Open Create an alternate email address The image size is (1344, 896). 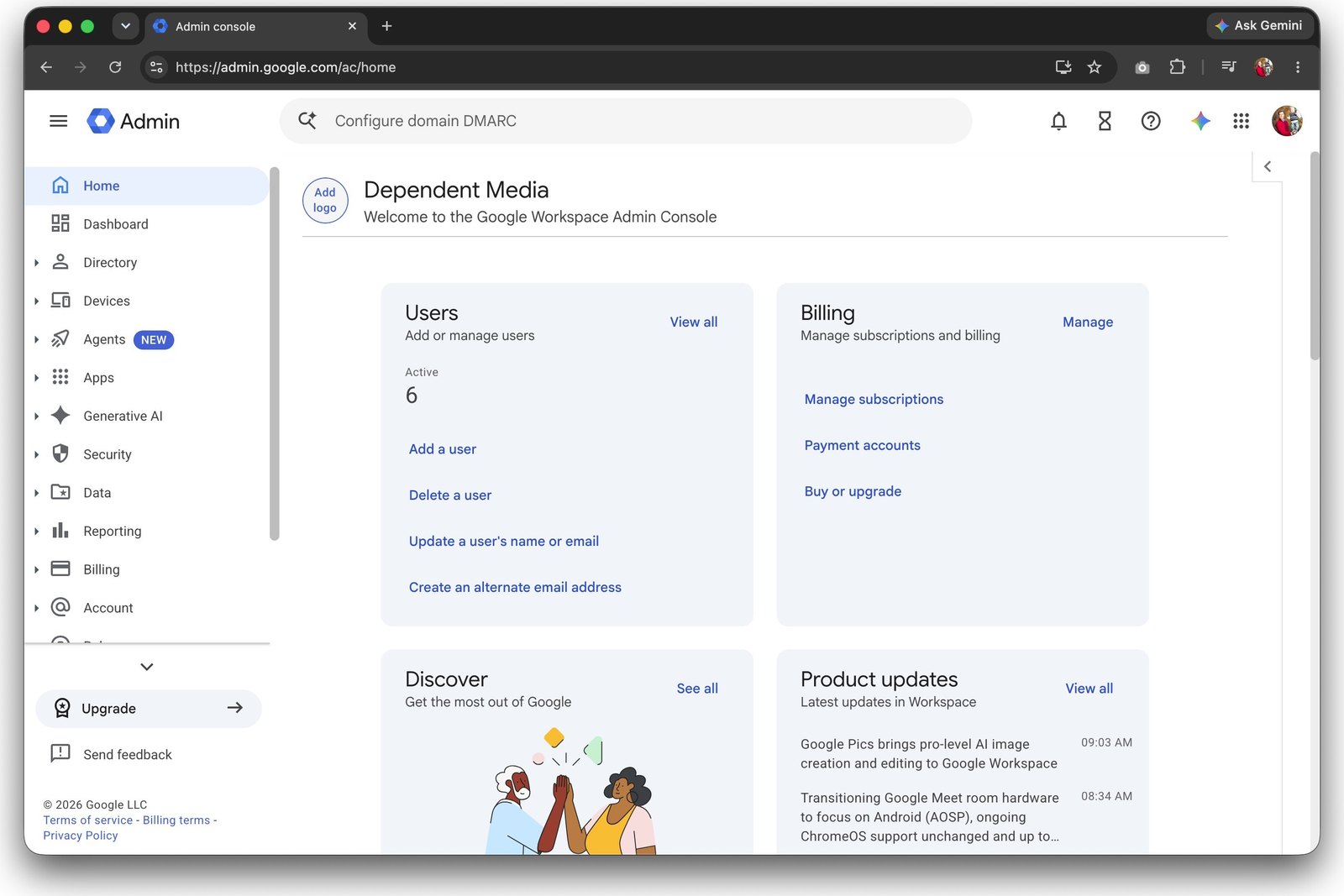point(515,588)
